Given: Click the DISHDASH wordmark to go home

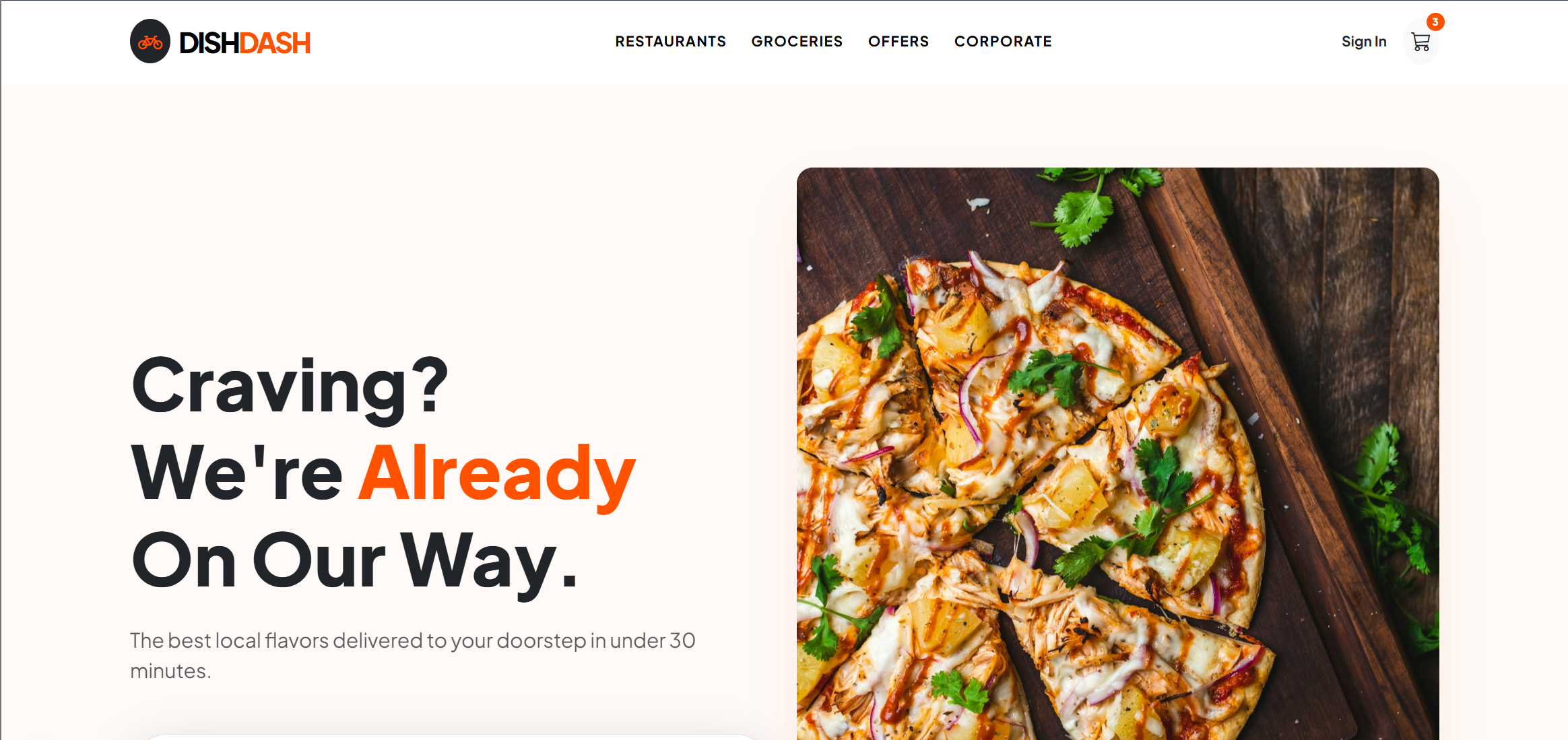Looking at the screenshot, I should (x=244, y=43).
